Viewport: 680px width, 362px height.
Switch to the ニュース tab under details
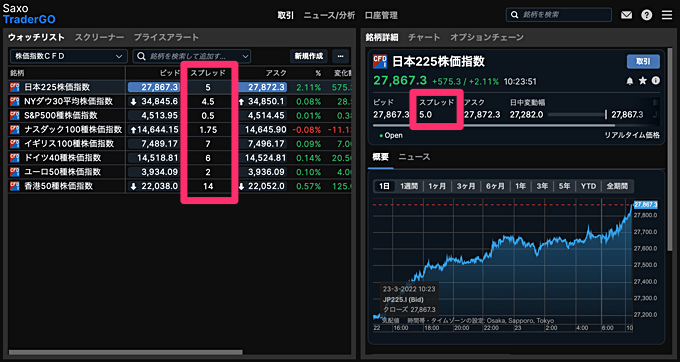tap(414, 157)
